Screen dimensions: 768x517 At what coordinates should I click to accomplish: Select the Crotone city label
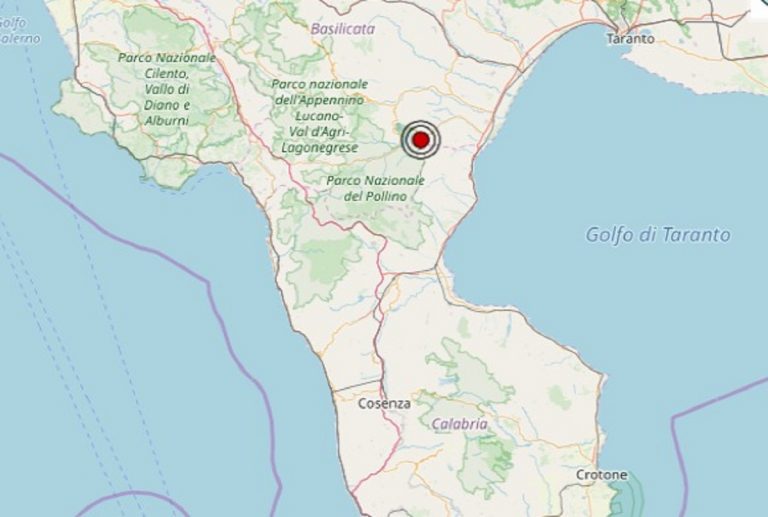tap(601, 475)
